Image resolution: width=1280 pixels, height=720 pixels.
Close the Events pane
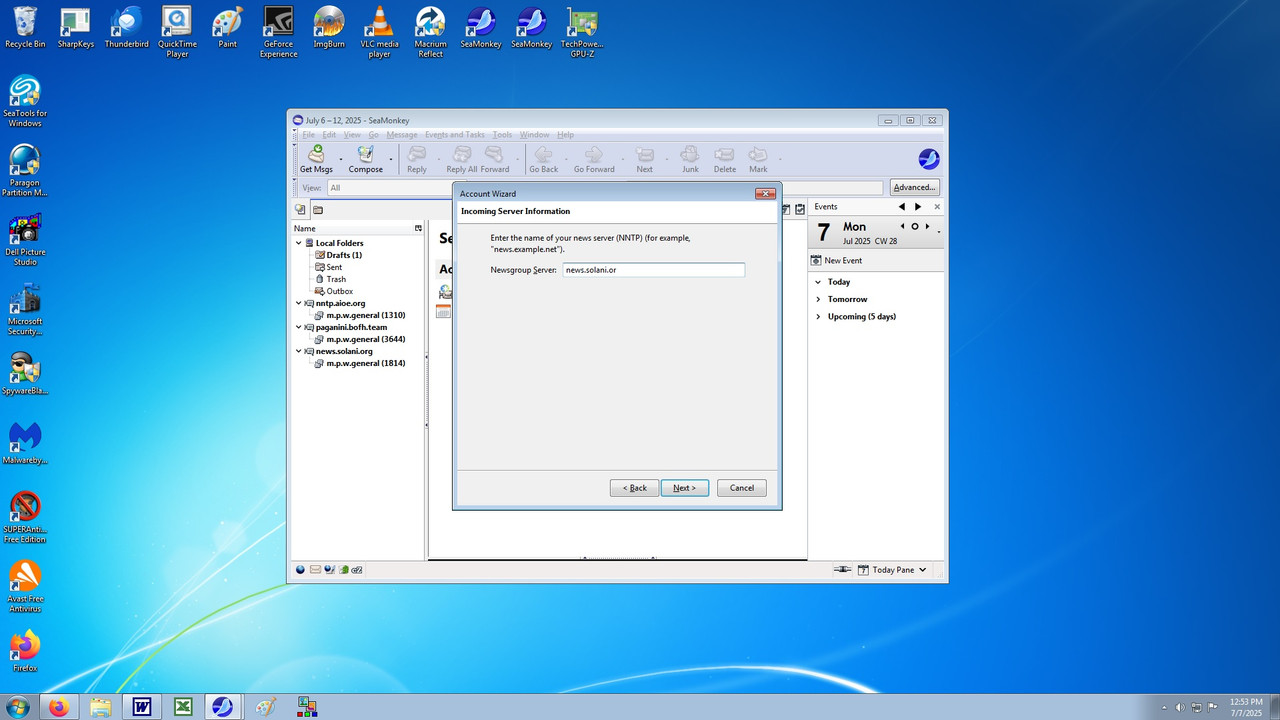pyautogui.click(x=937, y=207)
